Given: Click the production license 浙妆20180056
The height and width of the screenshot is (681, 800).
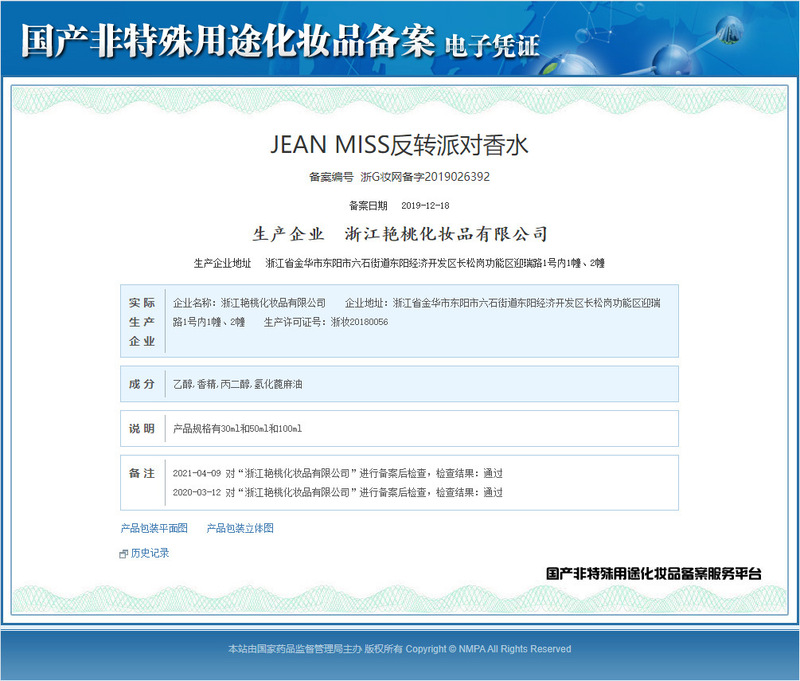Looking at the screenshot, I should [359, 322].
